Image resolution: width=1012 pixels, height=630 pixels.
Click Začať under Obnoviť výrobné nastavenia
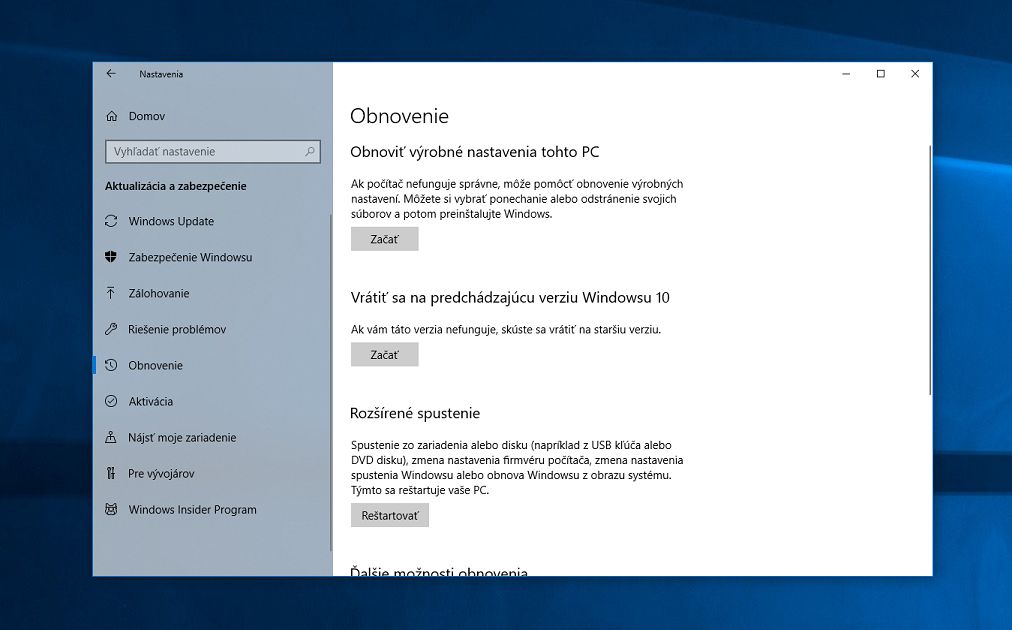385,239
